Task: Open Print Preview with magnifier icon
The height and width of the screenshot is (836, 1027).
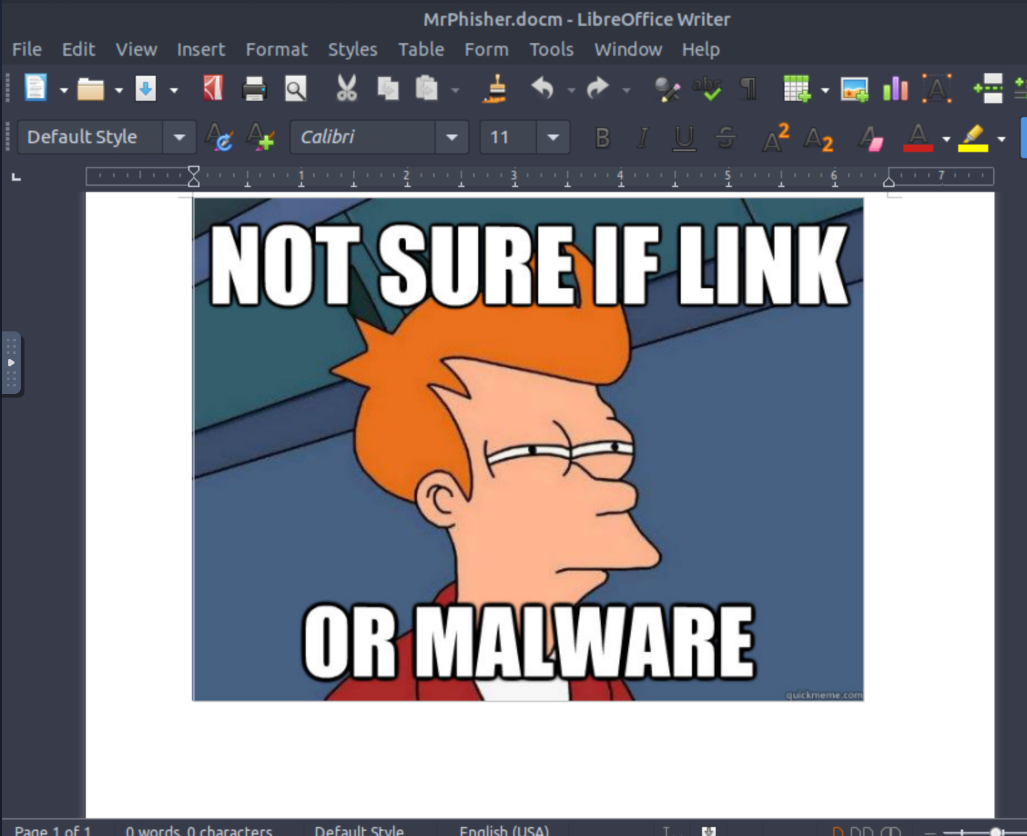Action: (295, 89)
